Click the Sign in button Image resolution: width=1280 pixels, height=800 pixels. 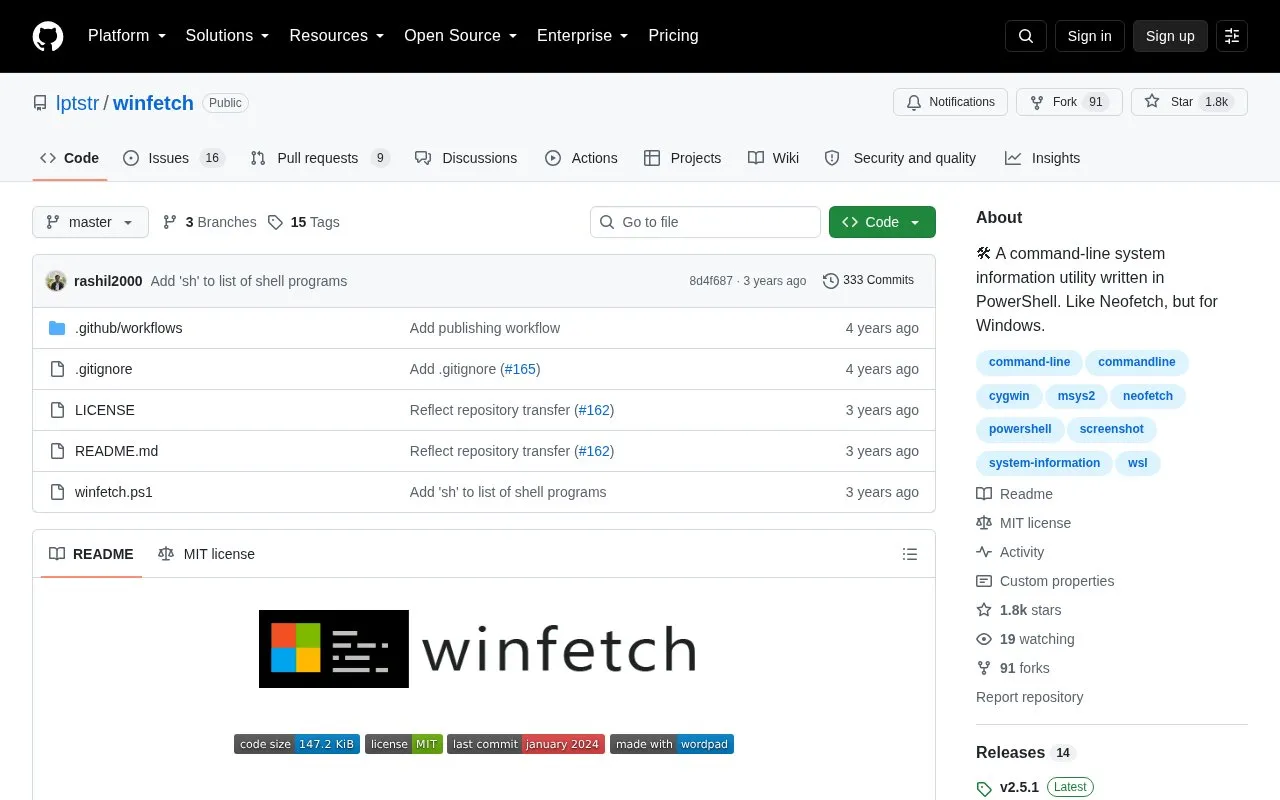(1089, 36)
